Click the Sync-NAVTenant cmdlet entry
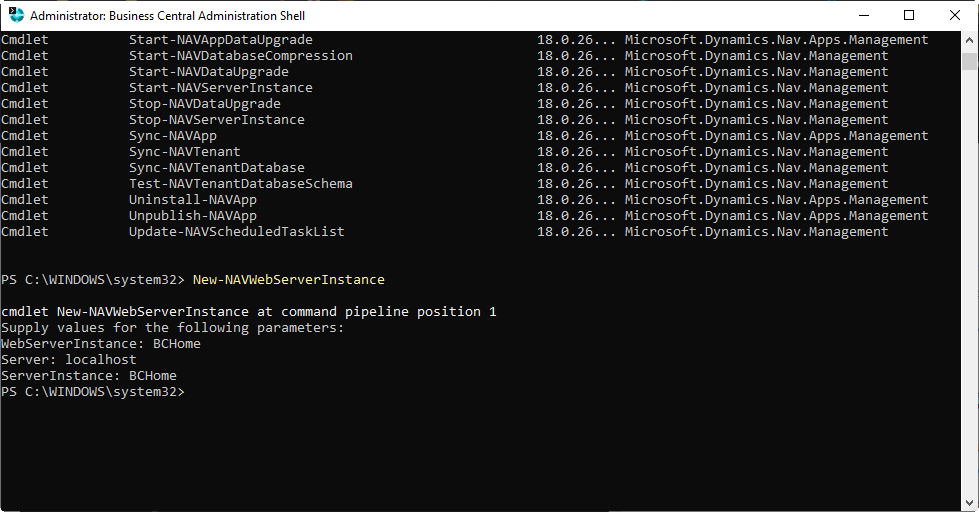This screenshot has height=512, width=979. (x=184, y=152)
